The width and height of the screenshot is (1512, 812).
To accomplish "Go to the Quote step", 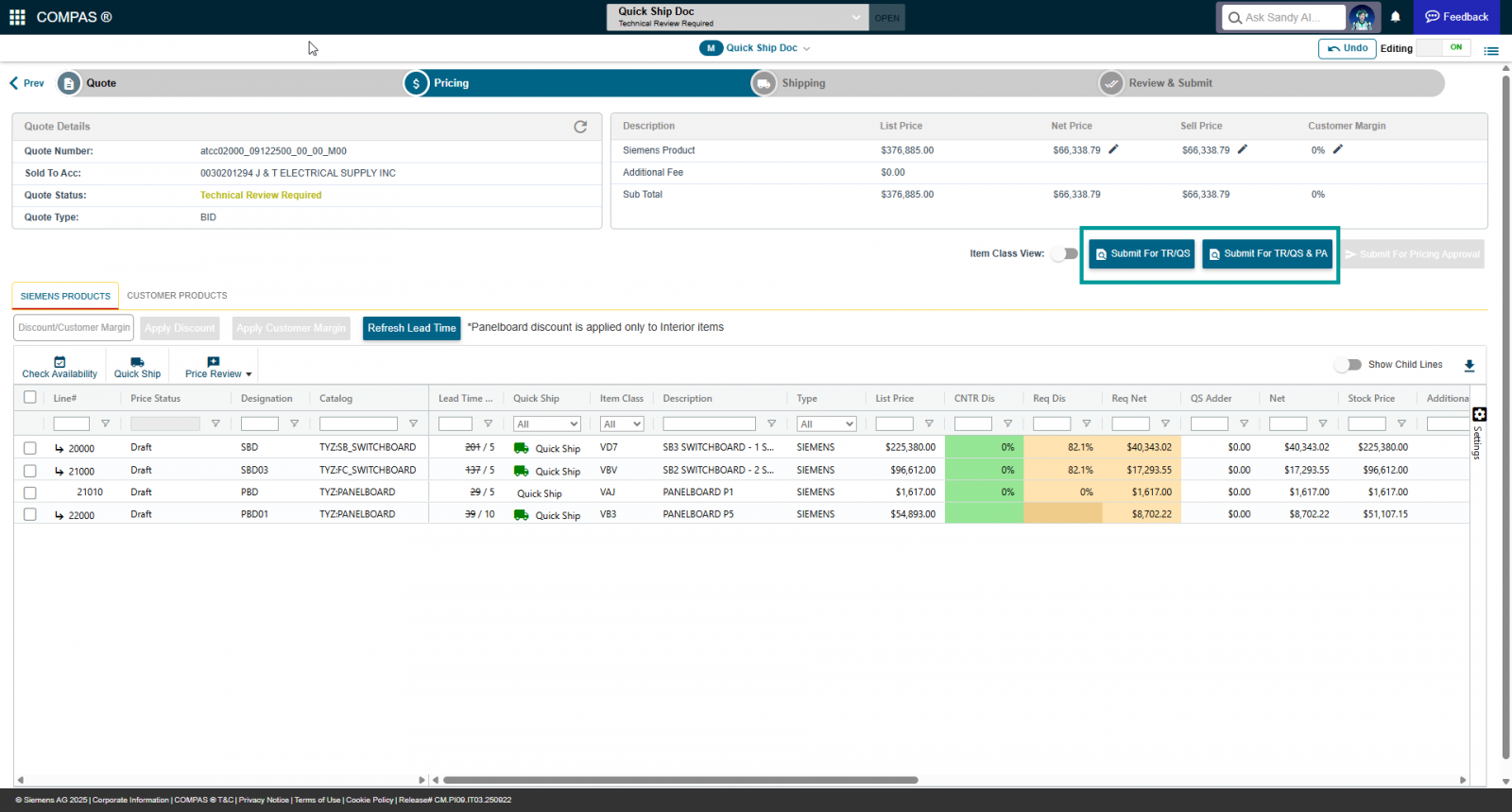I will point(101,83).
